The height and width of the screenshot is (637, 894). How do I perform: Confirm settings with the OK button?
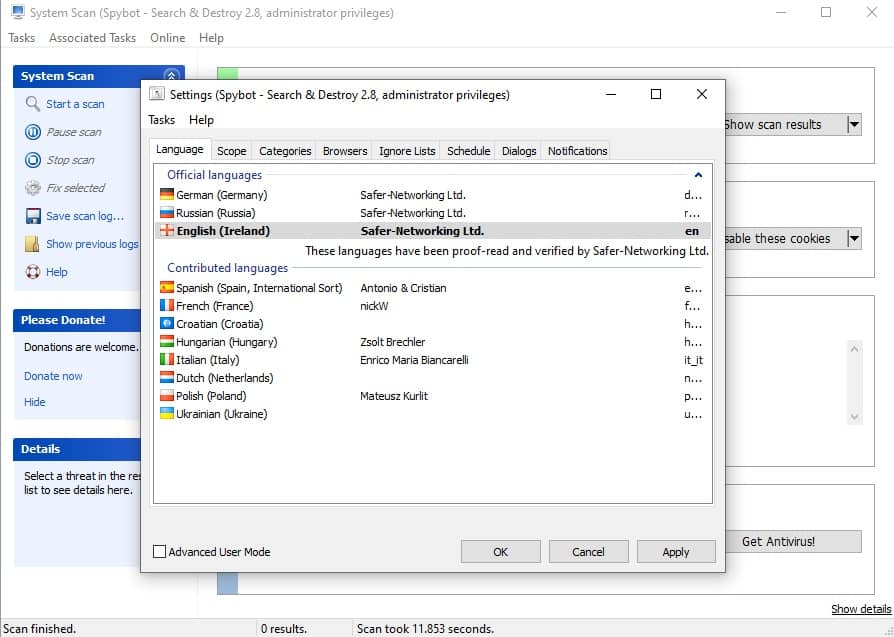point(501,551)
